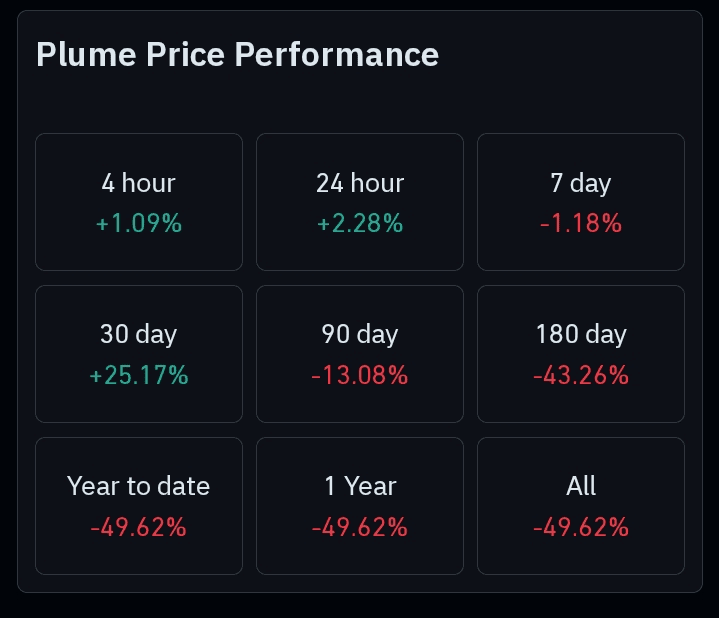Select the 30 day label
The width and height of the screenshot is (719, 618).
tap(138, 335)
